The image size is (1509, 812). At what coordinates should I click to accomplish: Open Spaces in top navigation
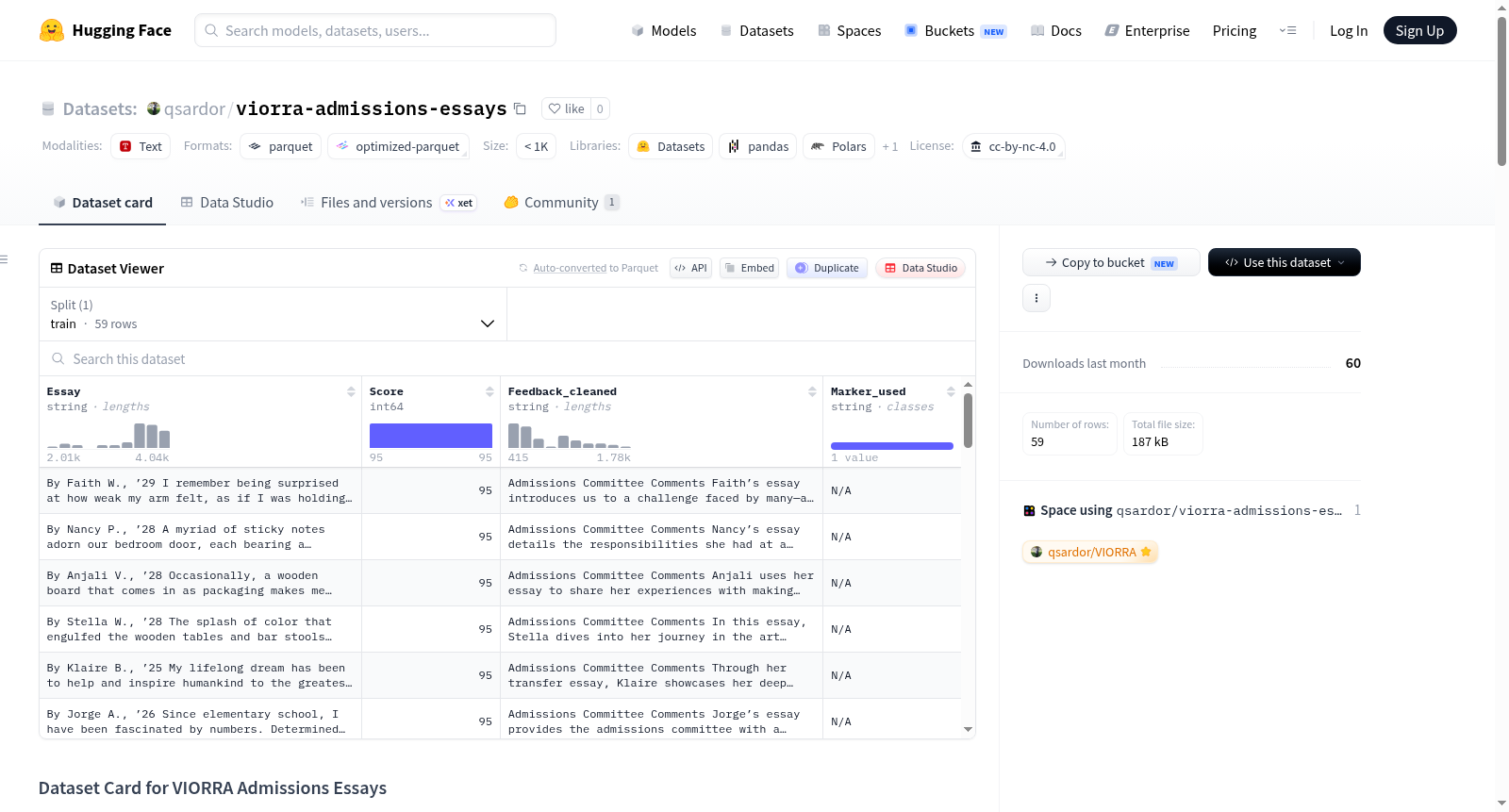click(x=850, y=30)
